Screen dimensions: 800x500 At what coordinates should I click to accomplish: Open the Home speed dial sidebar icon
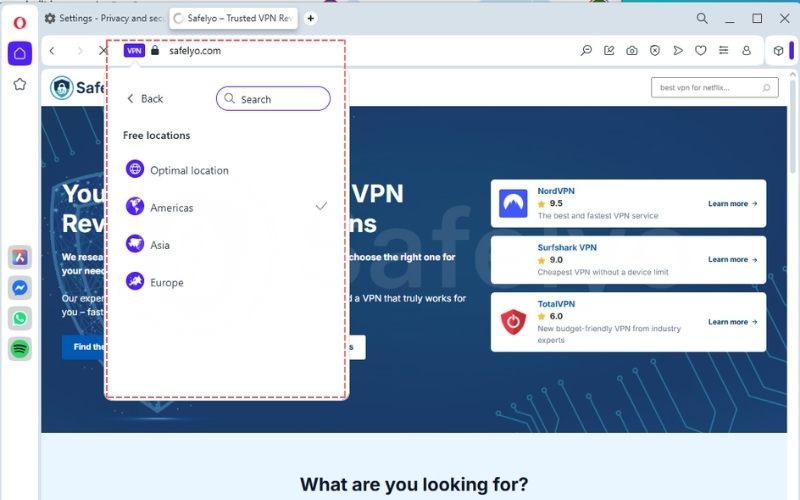pyautogui.click(x=20, y=53)
